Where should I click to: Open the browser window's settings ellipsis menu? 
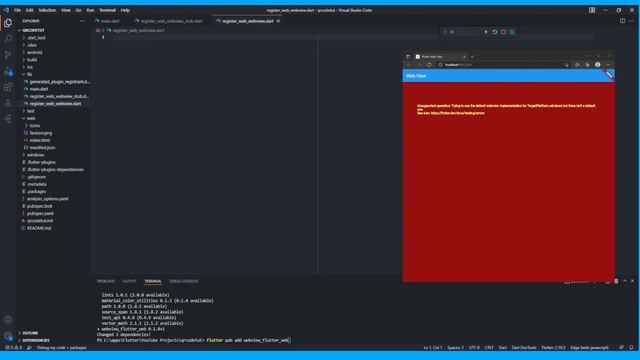tap(608, 65)
